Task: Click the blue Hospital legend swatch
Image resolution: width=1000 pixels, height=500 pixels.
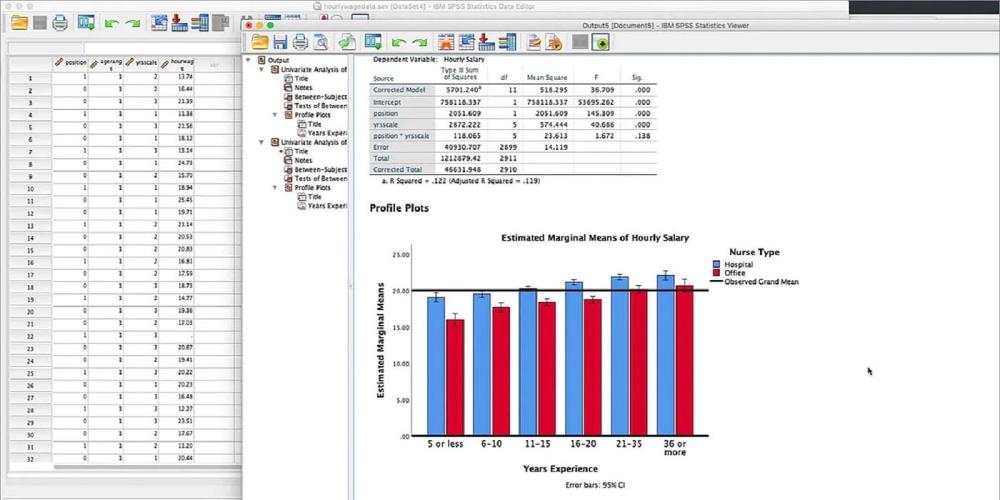Action: [x=717, y=264]
